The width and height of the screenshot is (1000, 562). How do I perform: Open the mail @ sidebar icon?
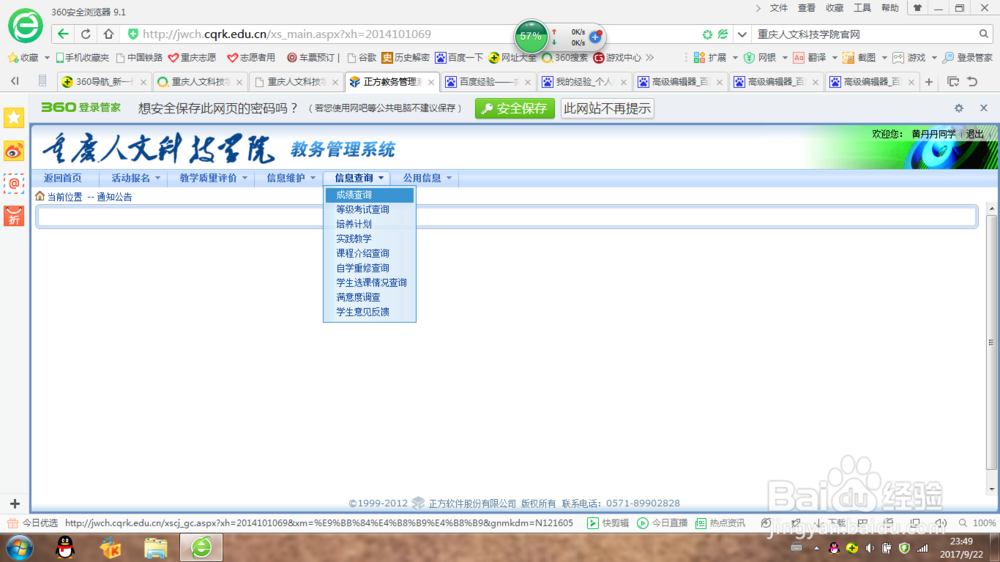(x=13, y=184)
